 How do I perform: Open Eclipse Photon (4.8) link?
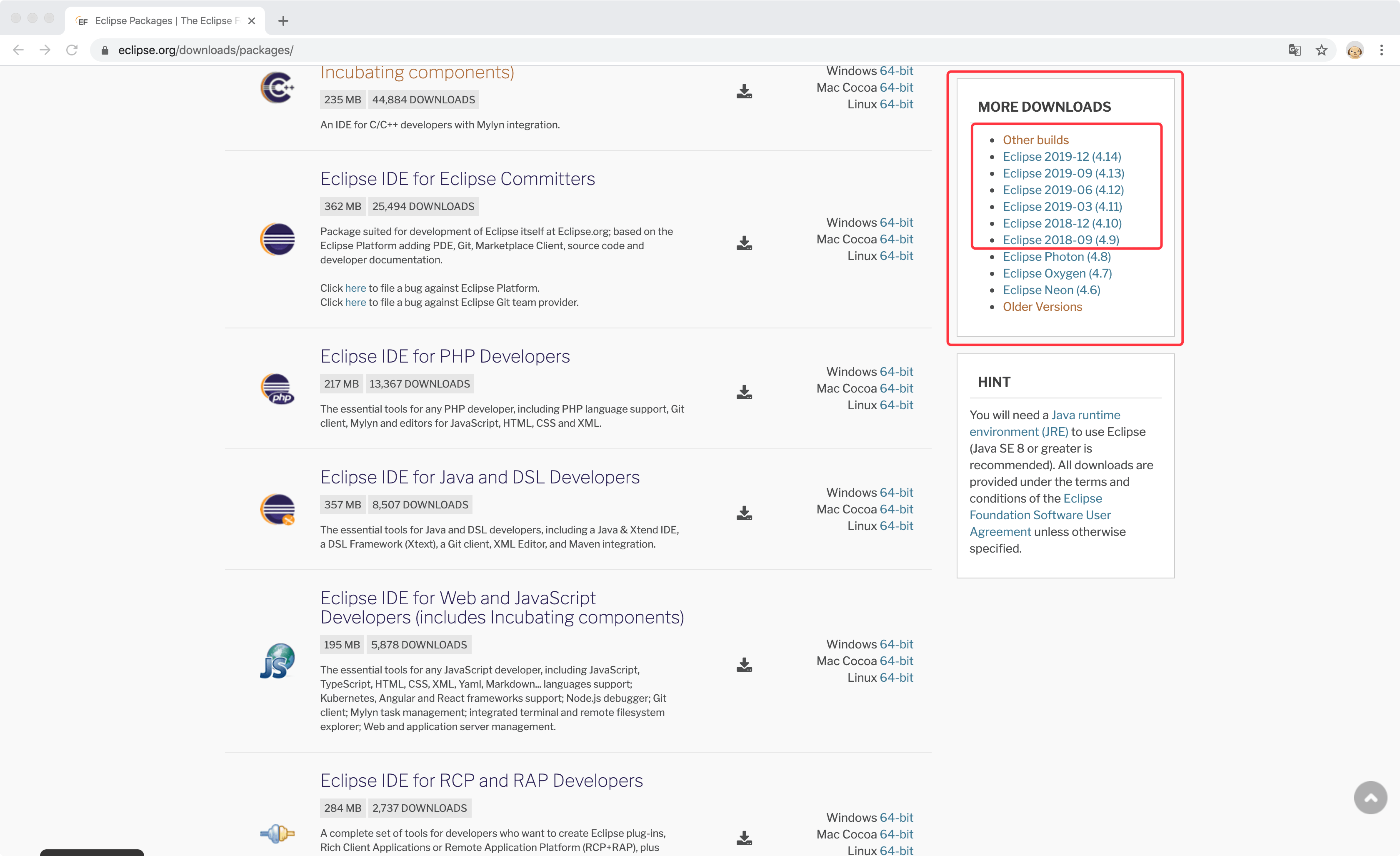(x=1056, y=256)
